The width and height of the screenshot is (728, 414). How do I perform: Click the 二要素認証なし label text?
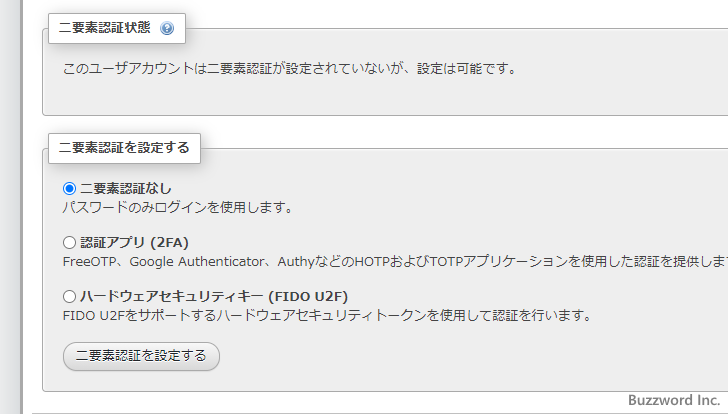[x=125, y=188]
